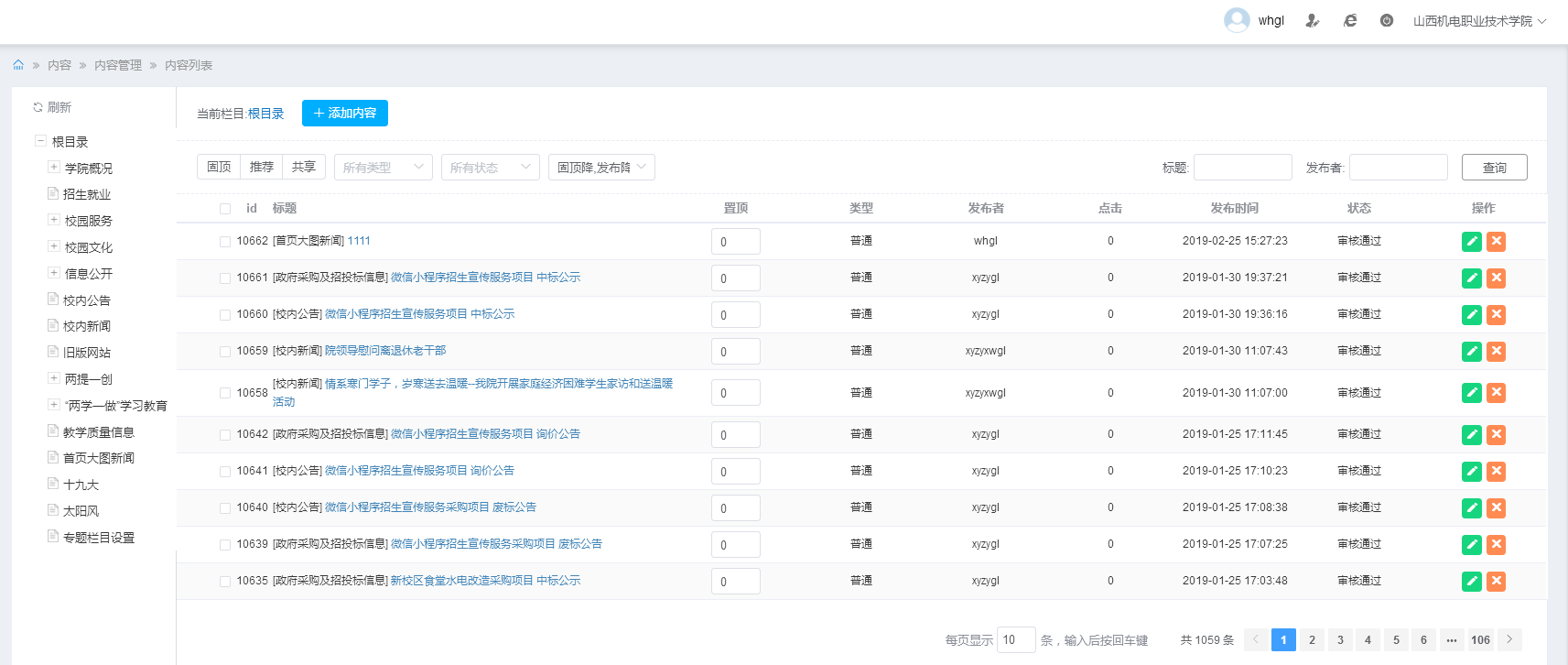This screenshot has width=1568, height=665.
Task: Click into the 标题 search field
Action: coord(1242,168)
